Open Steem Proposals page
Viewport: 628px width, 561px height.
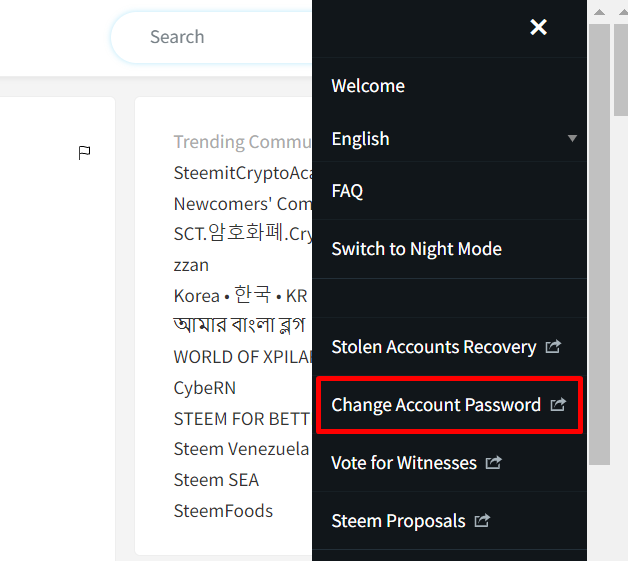pos(398,521)
